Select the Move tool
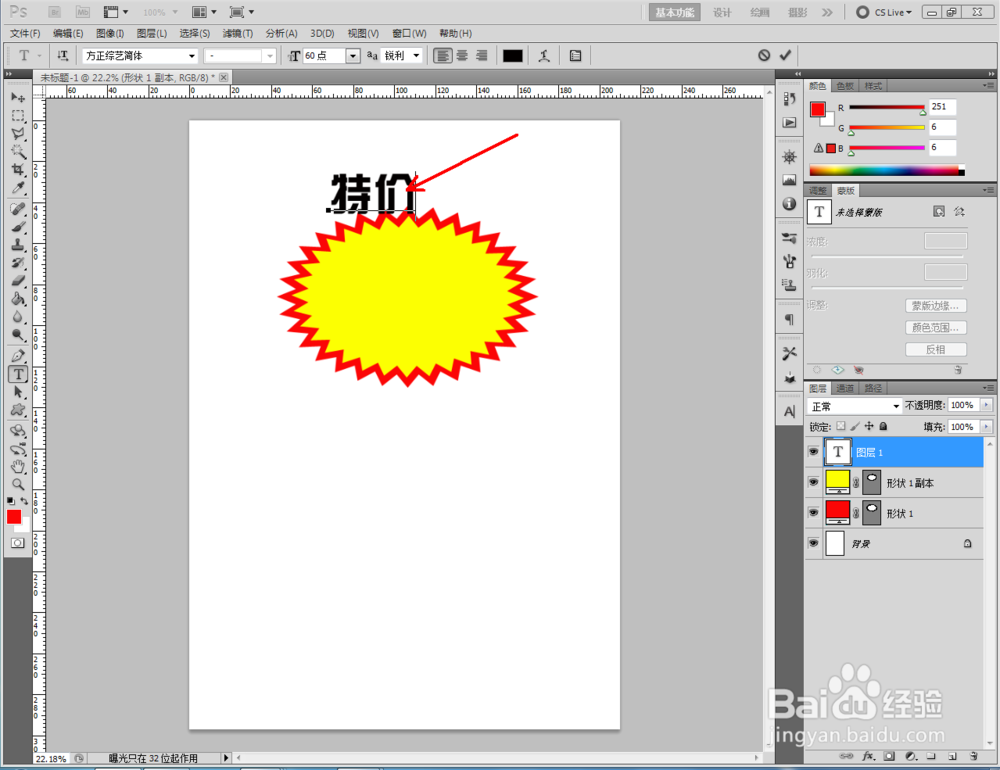The image size is (1000, 770). [15, 97]
